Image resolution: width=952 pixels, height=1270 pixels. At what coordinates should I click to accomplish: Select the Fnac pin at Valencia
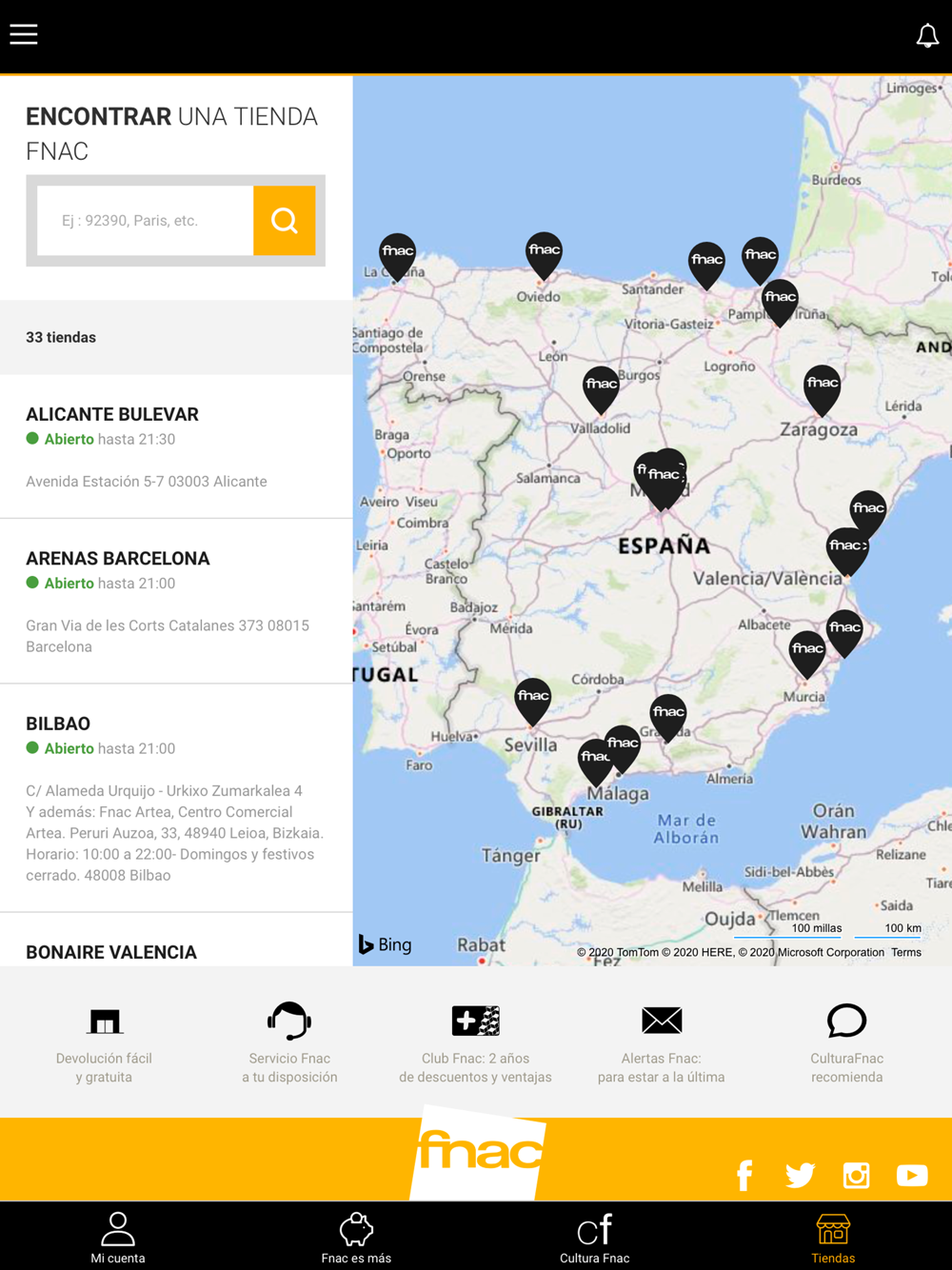(846, 550)
